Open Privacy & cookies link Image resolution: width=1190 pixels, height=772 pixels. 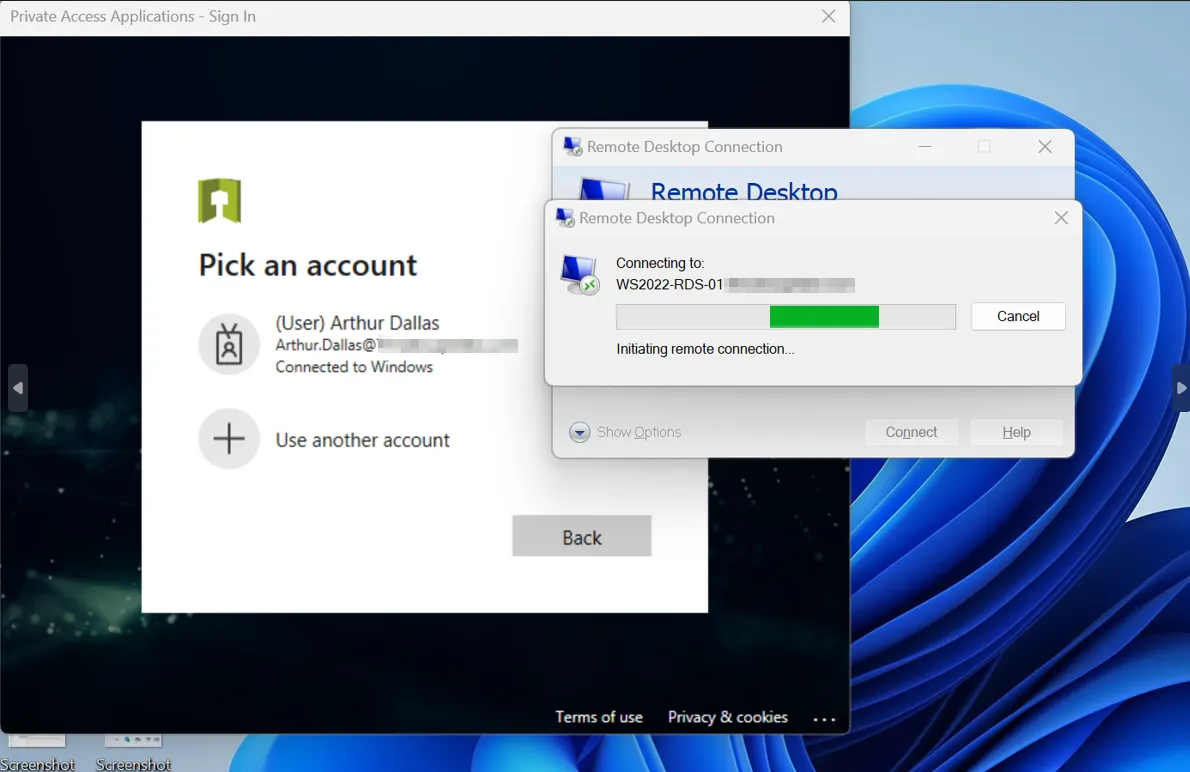click(x=727, y=717)
